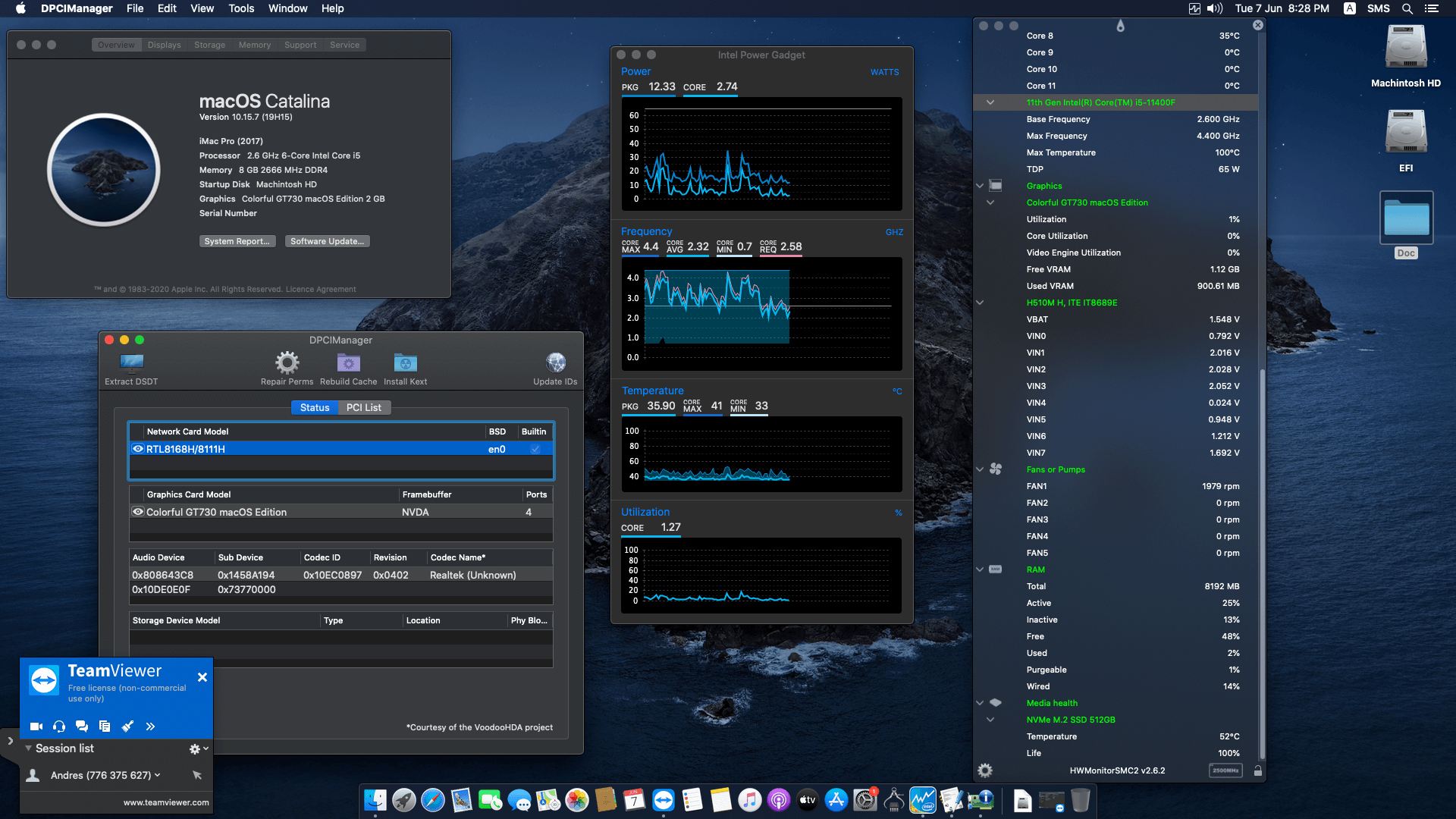The height and width of the screenshot is (819, 1456).
Task: Collapse the TeamViewer Session list triangle
Action: (x=28, y=748)
